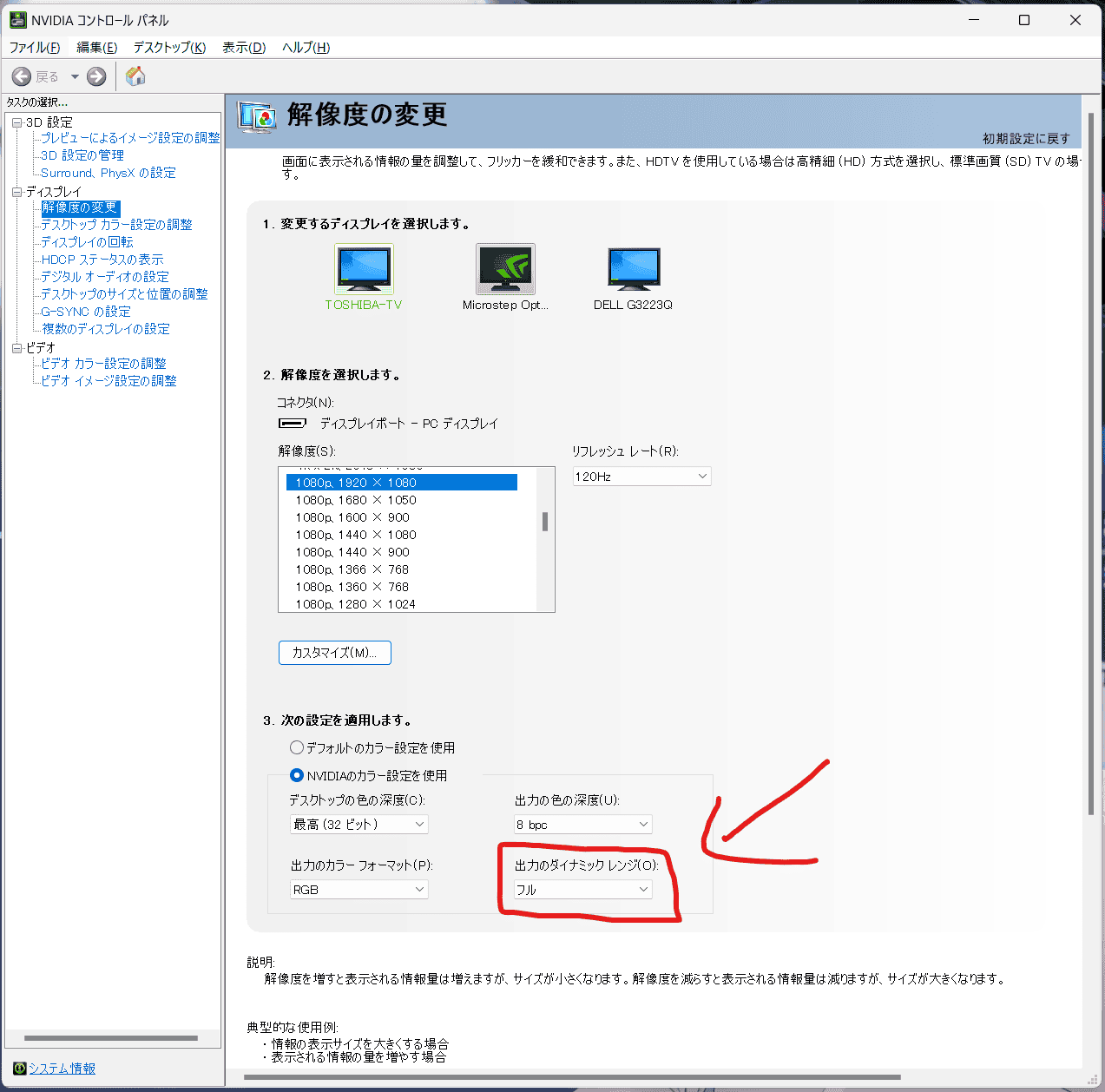Click the NVIDIA Control Panel title bar icon
The image size is (1105, 1092).
17,19
